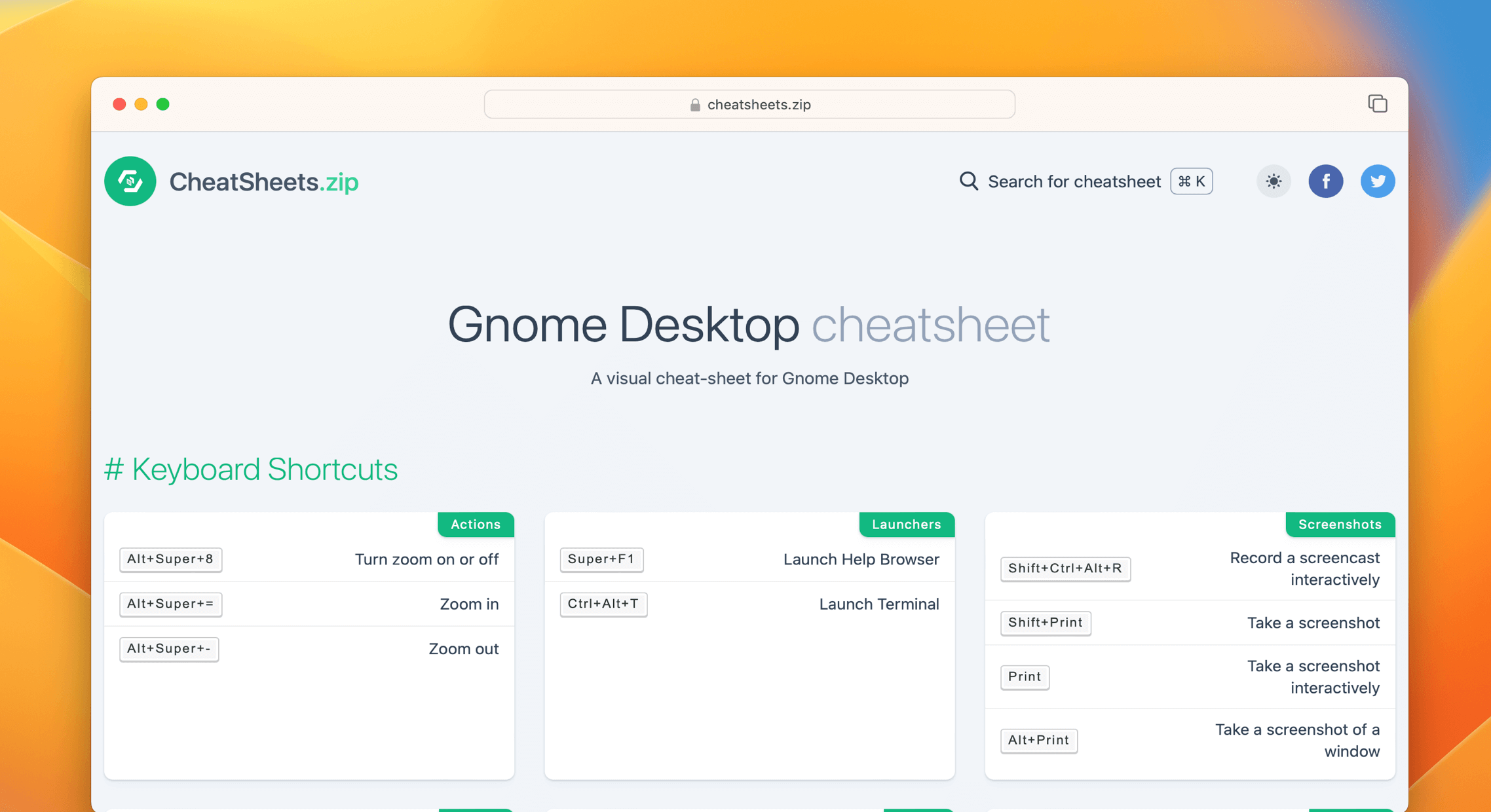Click the tab overview icon top right
Image resolution: width=1491 pixels, height=812 pixels.
(x=1378, y=103)
